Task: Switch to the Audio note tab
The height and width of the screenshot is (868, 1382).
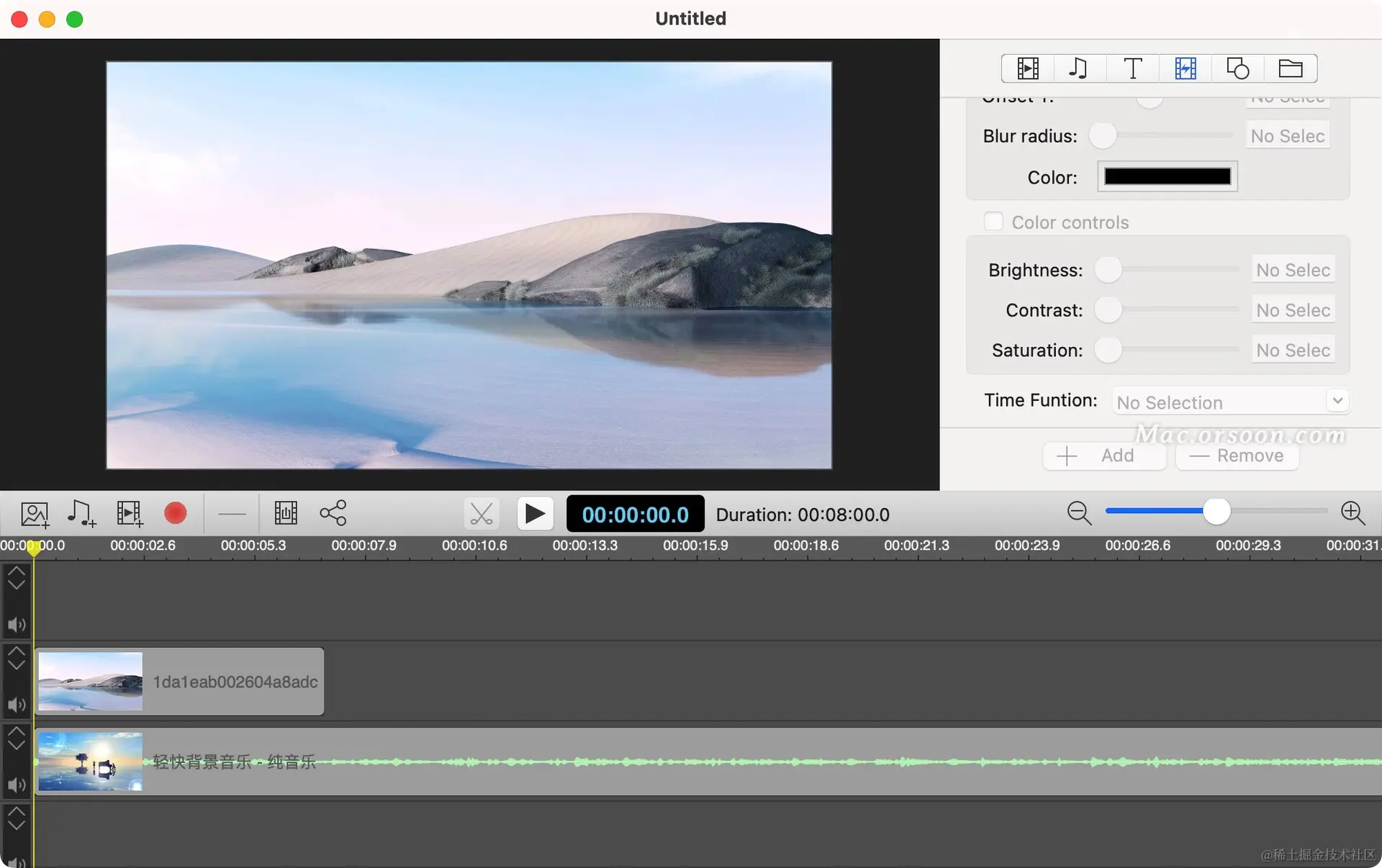Action: coord(1078,68)
